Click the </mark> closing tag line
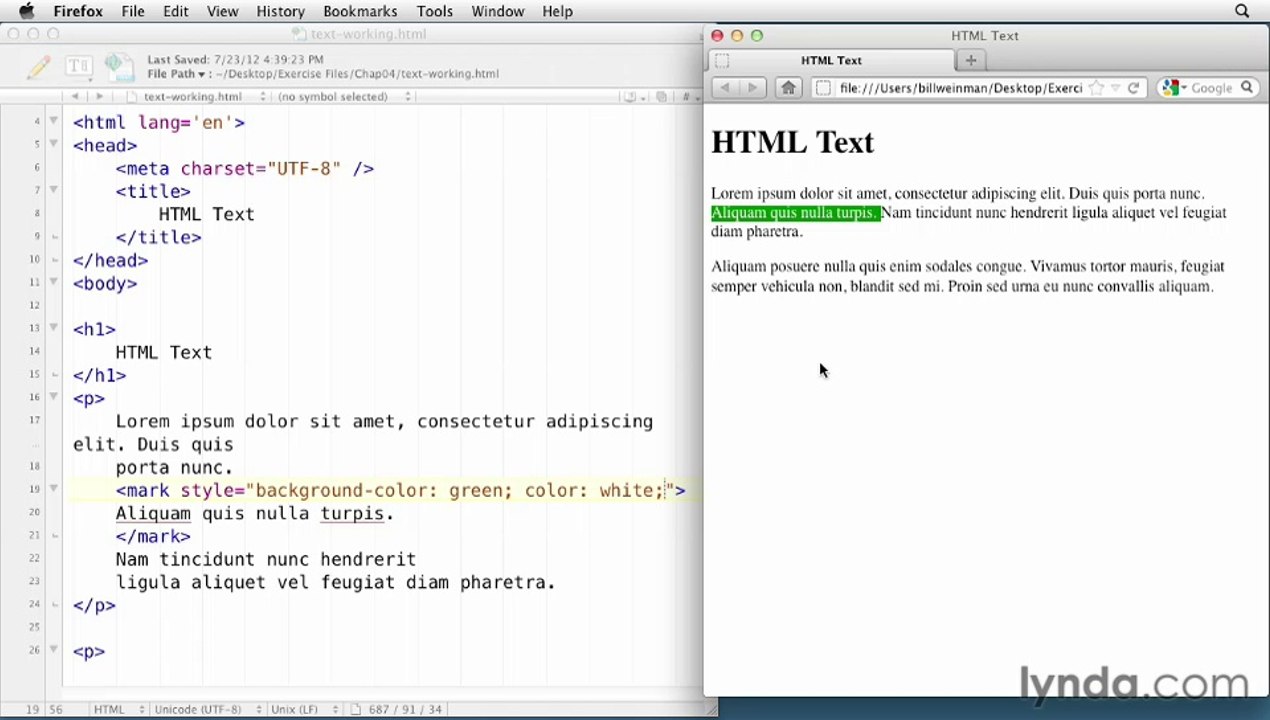This screenshot has width=1270, height=720. (153, 536)
